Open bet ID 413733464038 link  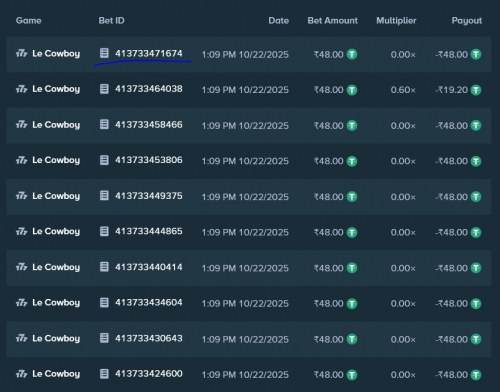pyautogui.click(x=149, y=89)
